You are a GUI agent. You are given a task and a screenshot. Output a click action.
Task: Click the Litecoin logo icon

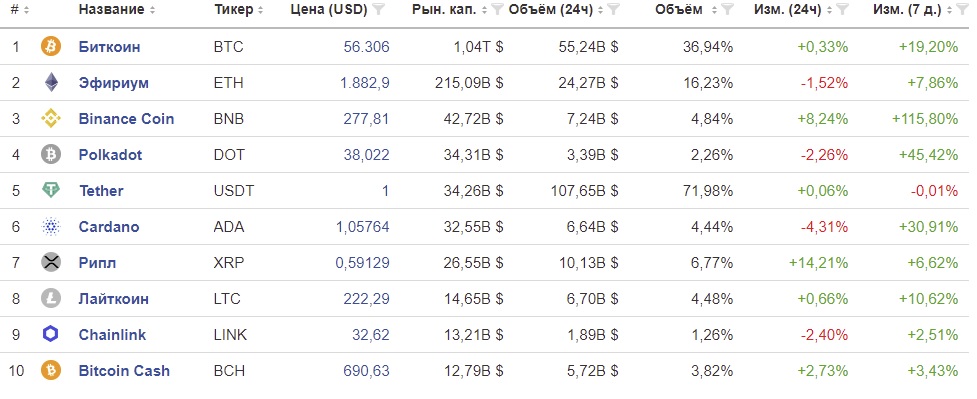coord(51,299)
